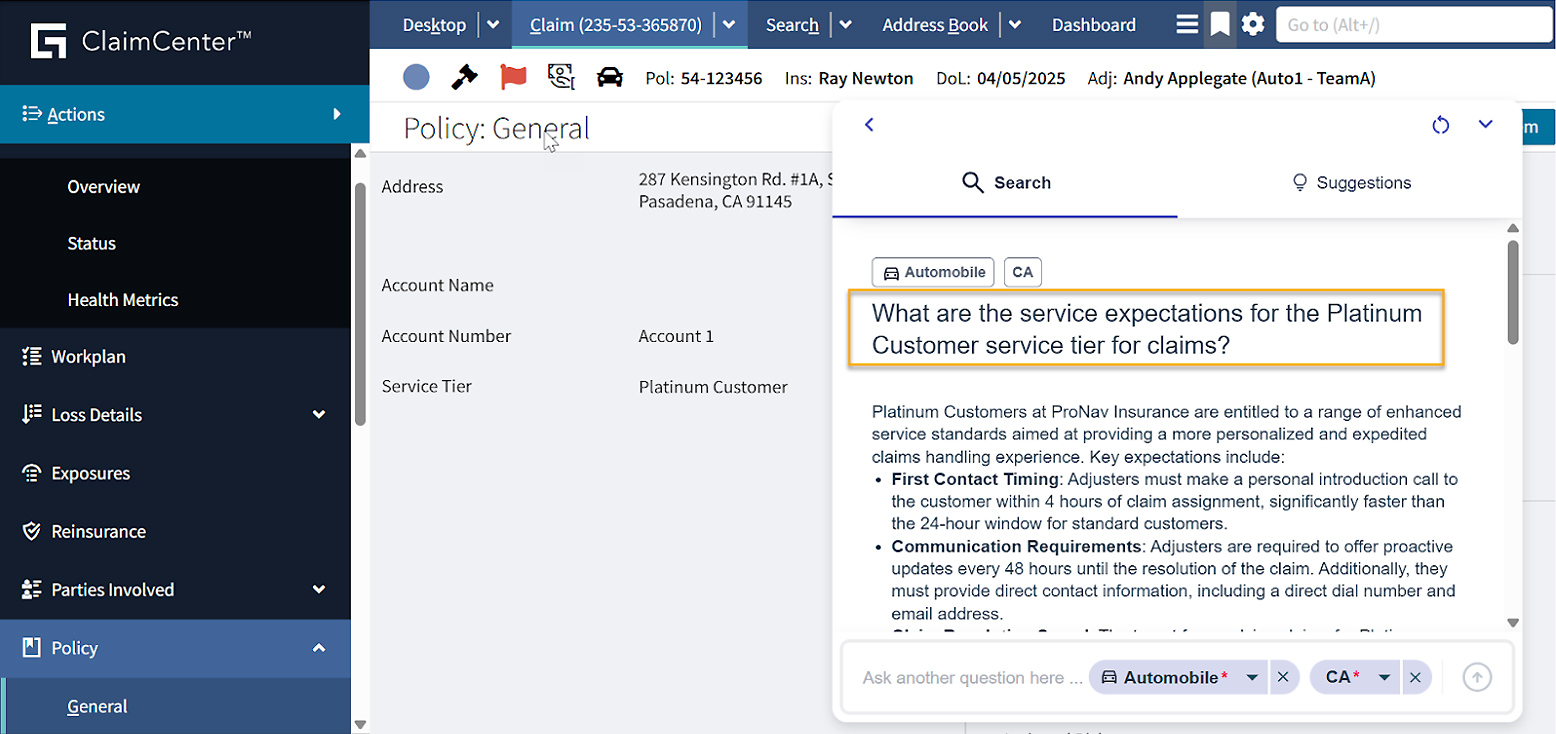Image resolution: width=1556 pixels, height=734 pixels.
Task: Click the ClaimCenter logo icon
Action: coord(47,42)
